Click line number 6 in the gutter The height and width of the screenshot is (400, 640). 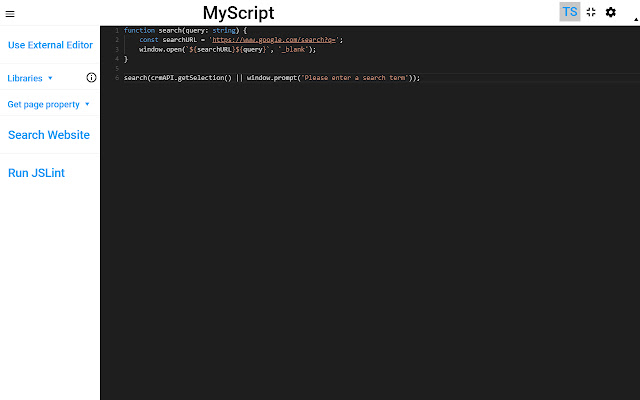click(116, 78)
